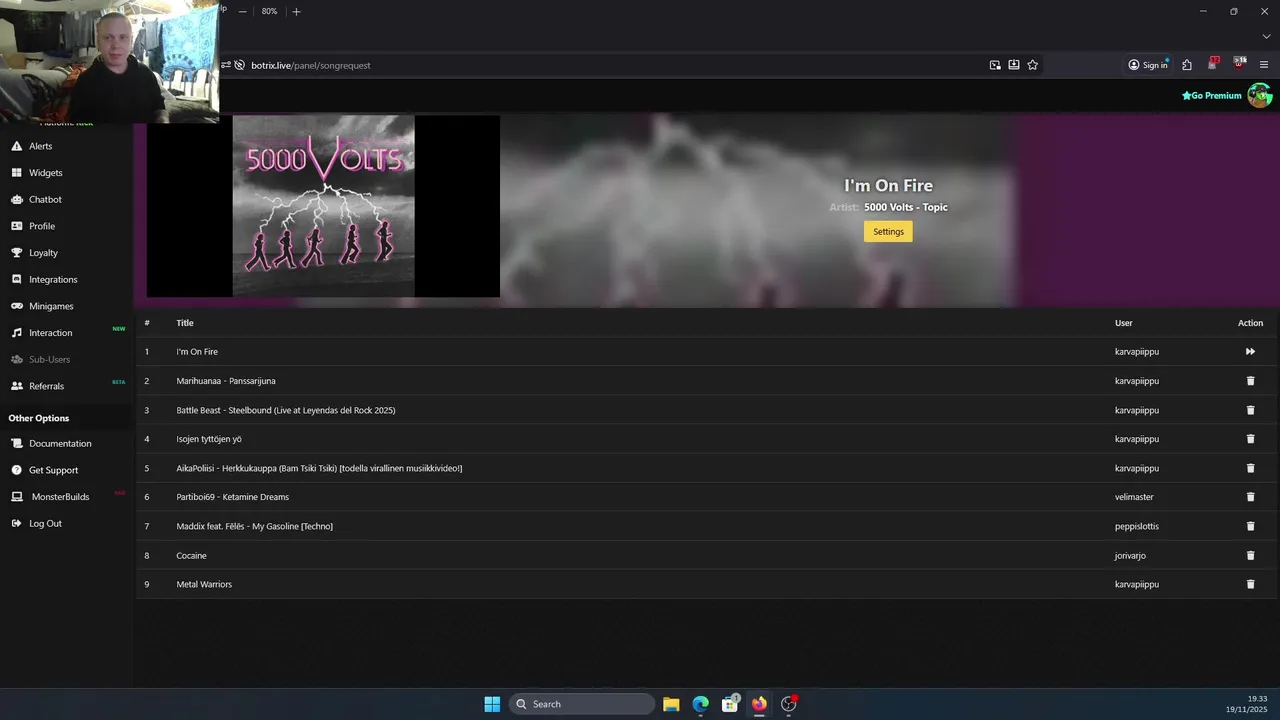
Task: Open the user avatar menu
Action: pyautogui.click(x=1259, y=95)
